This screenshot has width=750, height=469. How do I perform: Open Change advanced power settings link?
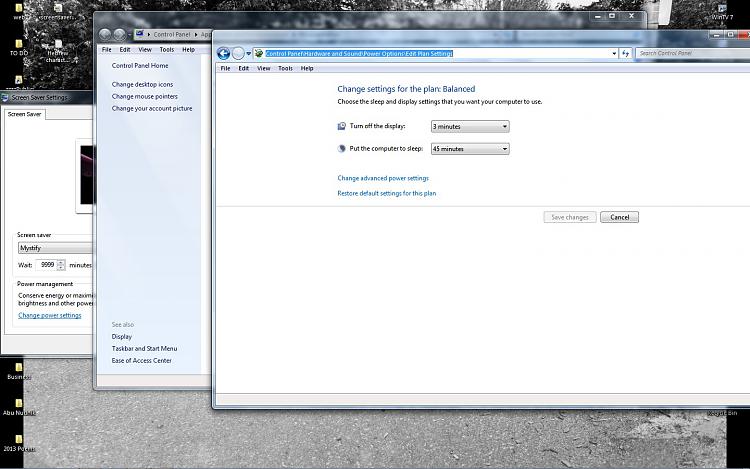click(x=383, y=178)
